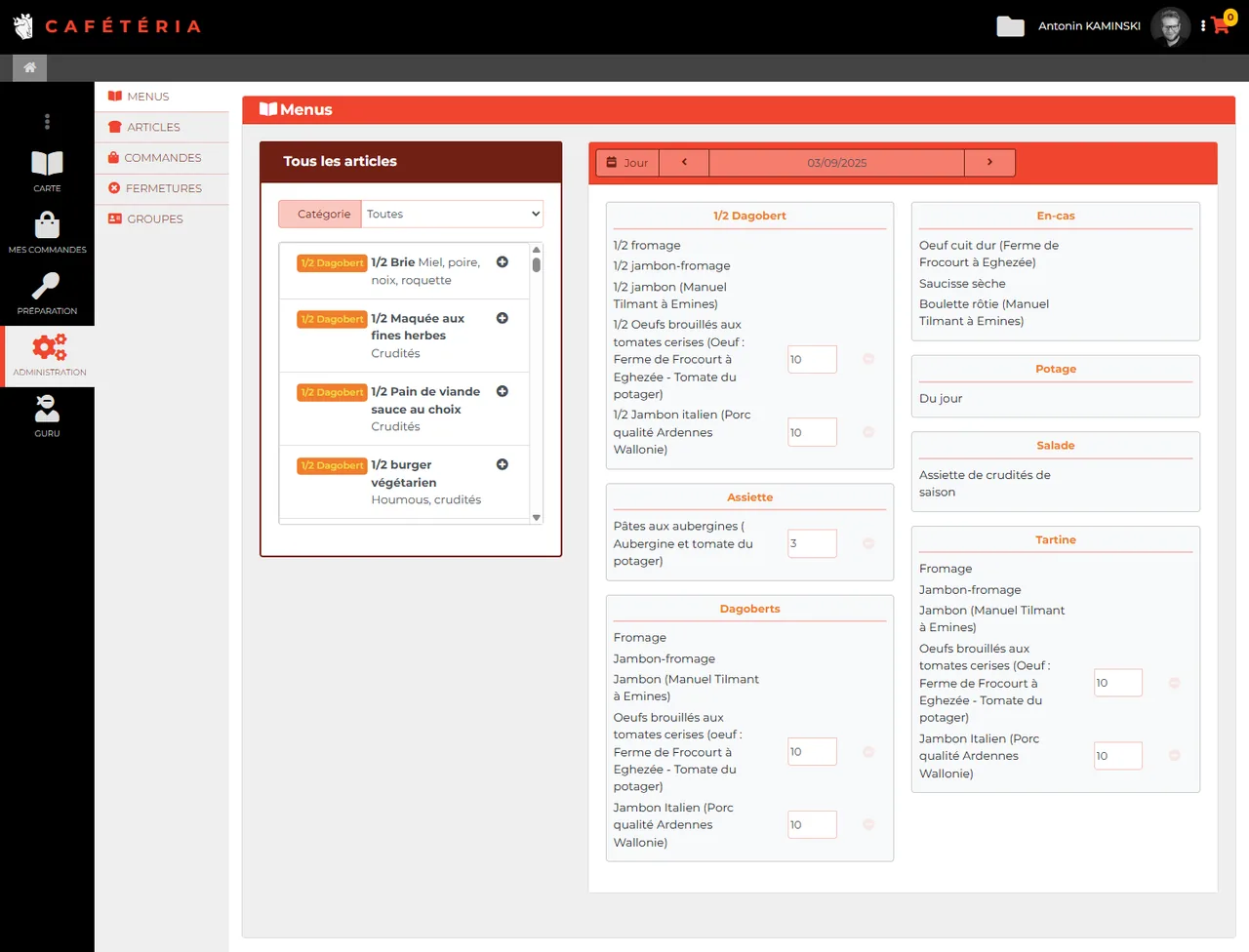Image resolution: width=1249 pixels, height=952 pixels.
Task: Open the shopping cart
Action: point(1221,25)
